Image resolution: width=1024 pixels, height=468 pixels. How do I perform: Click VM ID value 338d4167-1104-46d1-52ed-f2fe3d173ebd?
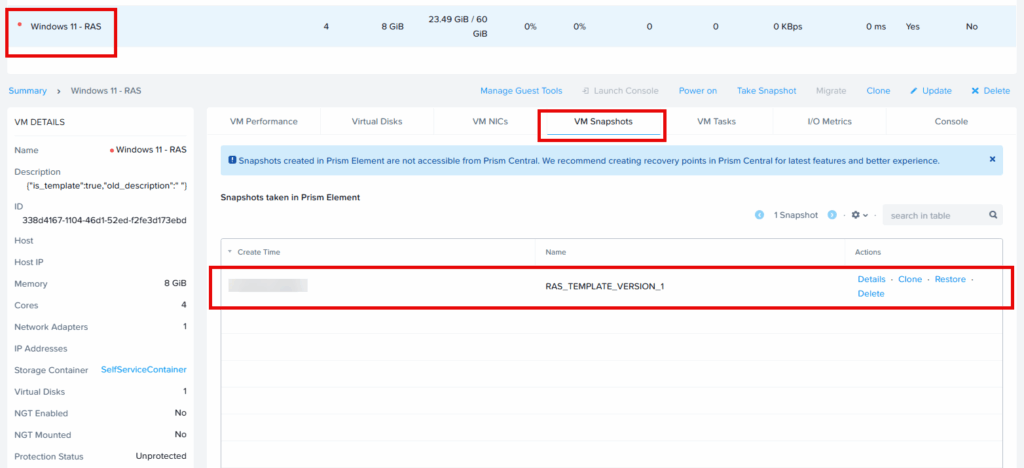104,220
